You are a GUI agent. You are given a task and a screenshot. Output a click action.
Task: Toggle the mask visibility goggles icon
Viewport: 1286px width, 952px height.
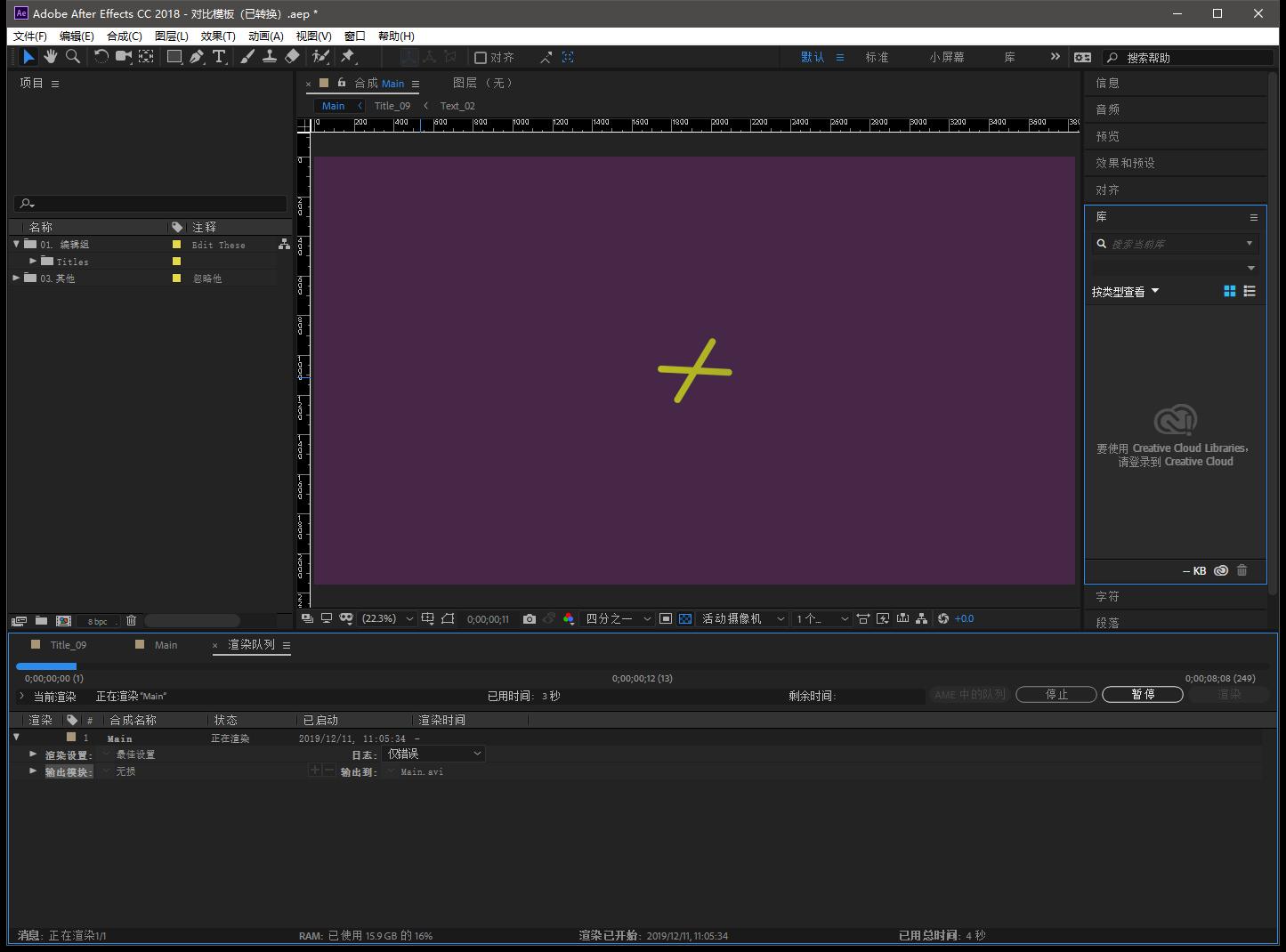[x=346, y=618]
